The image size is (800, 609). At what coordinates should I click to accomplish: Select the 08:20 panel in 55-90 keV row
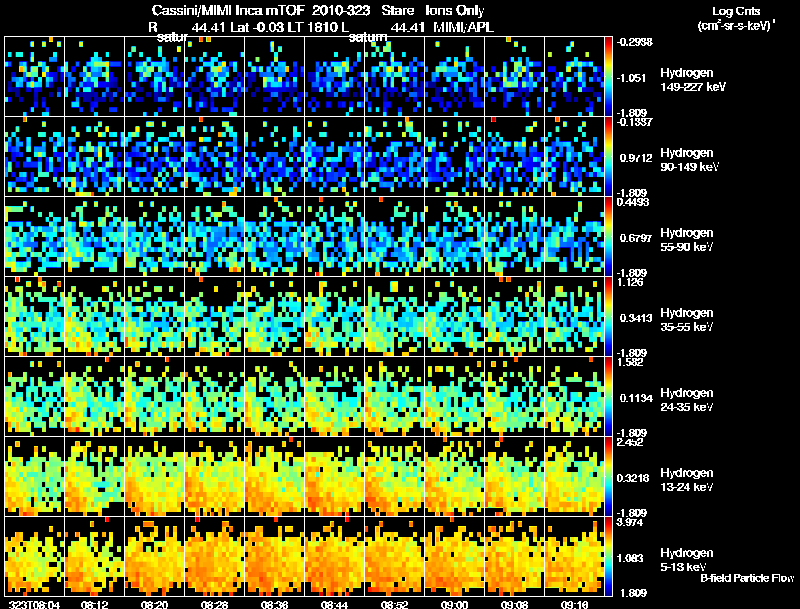point(155,237)
